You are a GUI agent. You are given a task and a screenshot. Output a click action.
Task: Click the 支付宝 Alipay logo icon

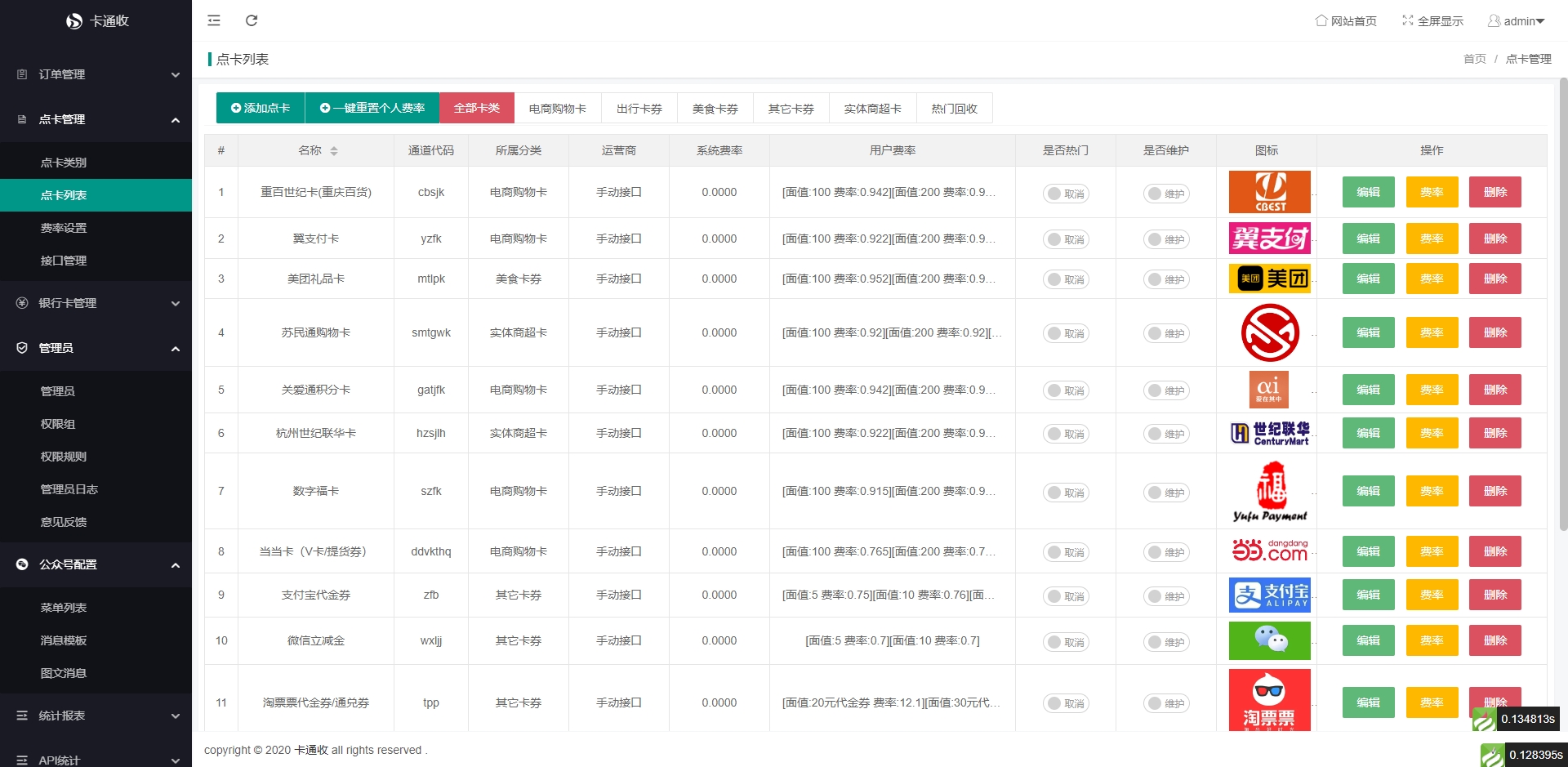click(1269, 595)
